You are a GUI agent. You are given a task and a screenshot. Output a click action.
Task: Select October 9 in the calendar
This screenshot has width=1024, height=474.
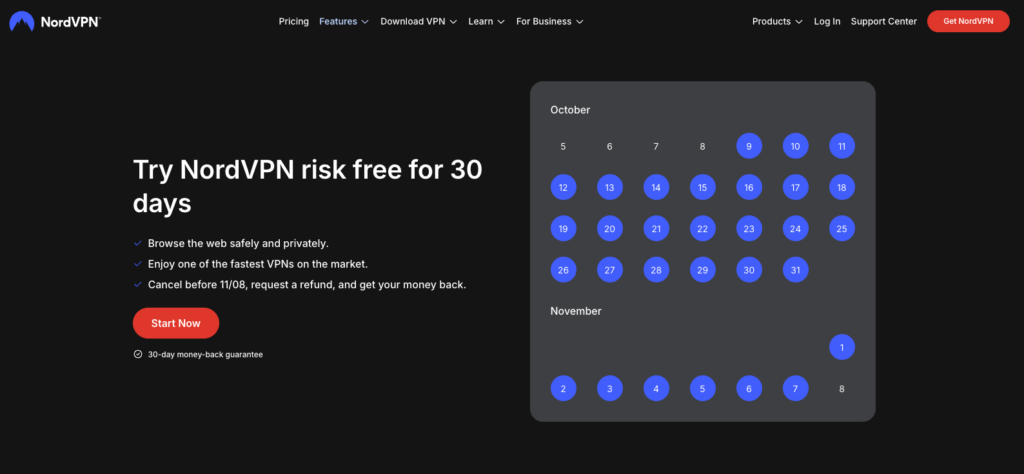pos(749,146)
